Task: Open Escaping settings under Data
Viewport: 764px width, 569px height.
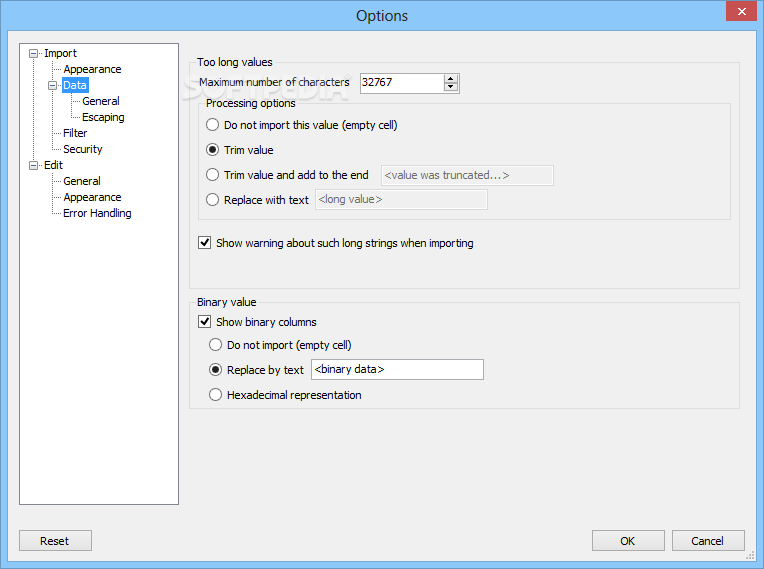Action: tap(103, 117)
